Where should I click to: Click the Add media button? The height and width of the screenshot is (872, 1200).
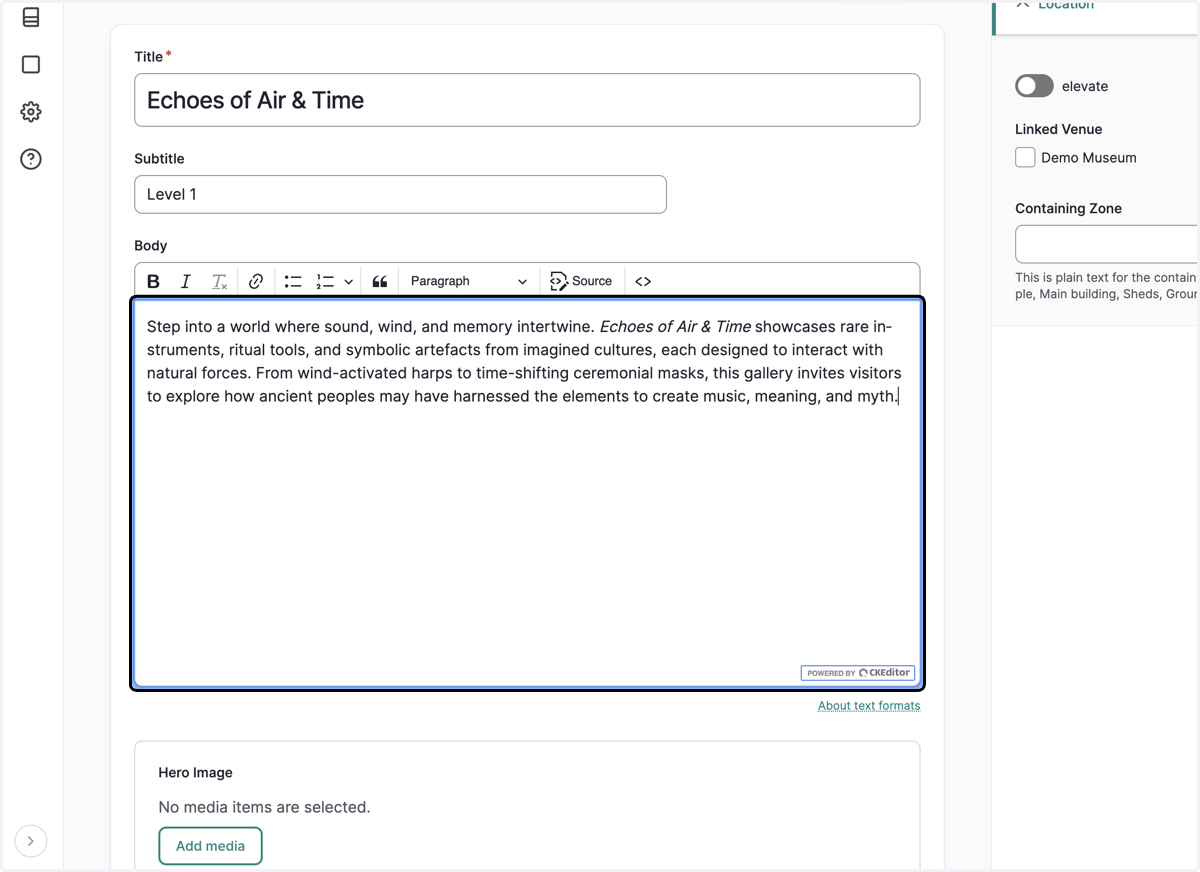tap(210, 846)
